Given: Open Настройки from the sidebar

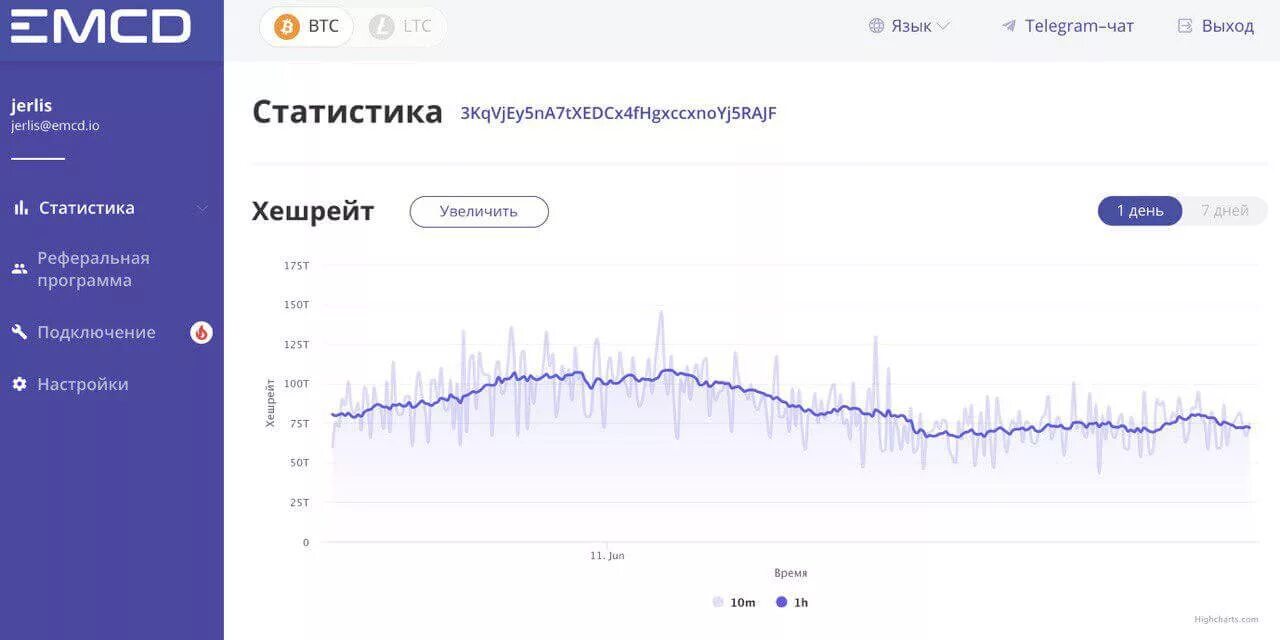Looking at the screenshot, I should (83, 384).
